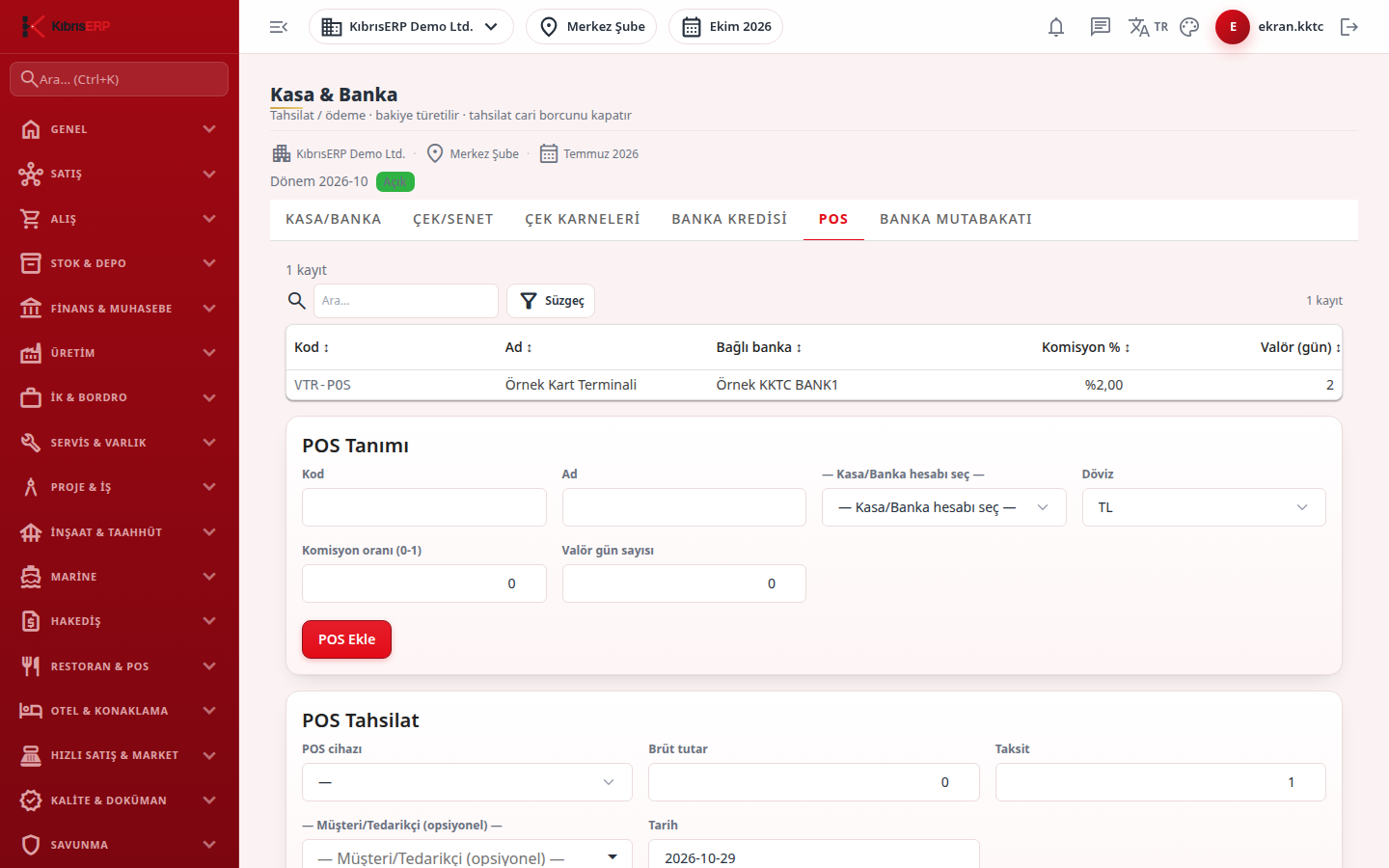Click the Süzgeç filter button
This screenshot has width=1389, height=868.
coord(551,301)
